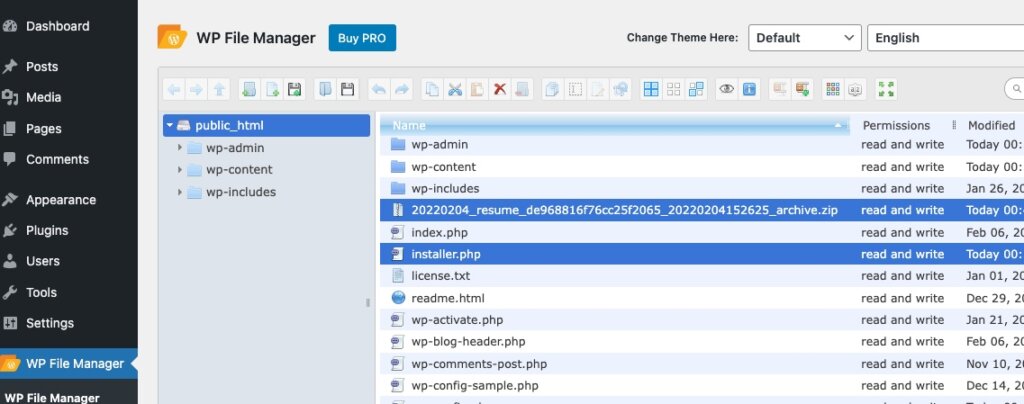
Task: Click the Extract archive icon
Action: coord(780,89)
